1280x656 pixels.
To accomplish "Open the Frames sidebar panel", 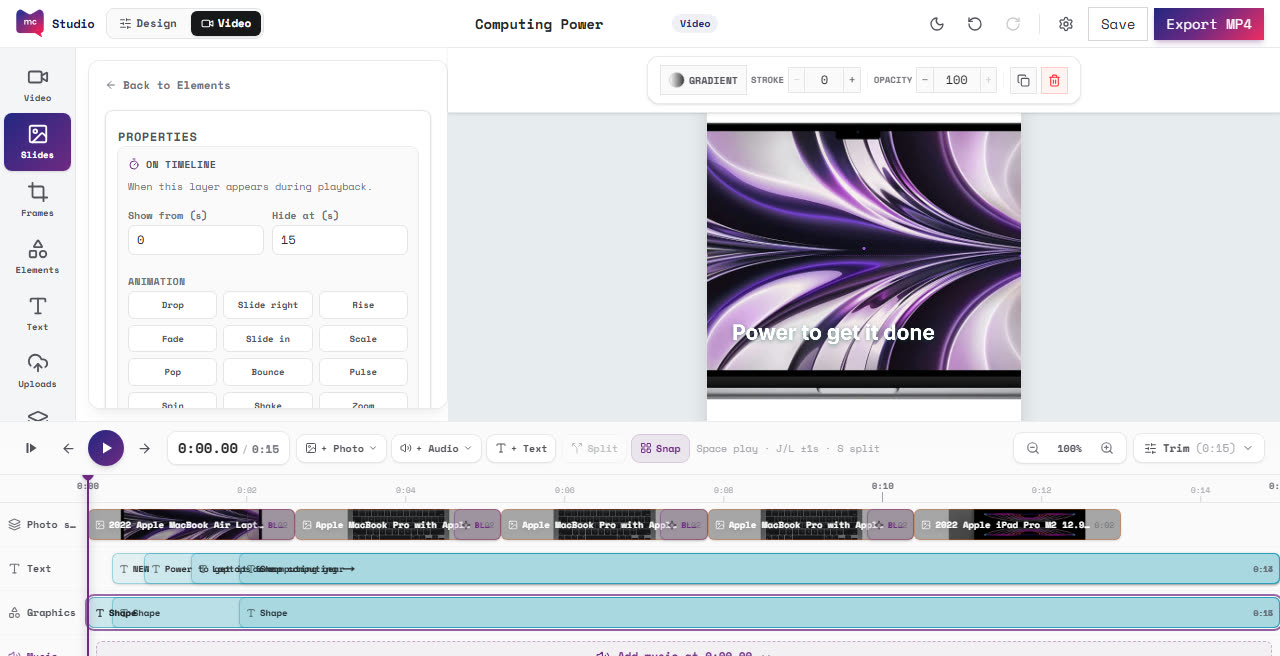I will pyautogui.click(x=37, y=199).
